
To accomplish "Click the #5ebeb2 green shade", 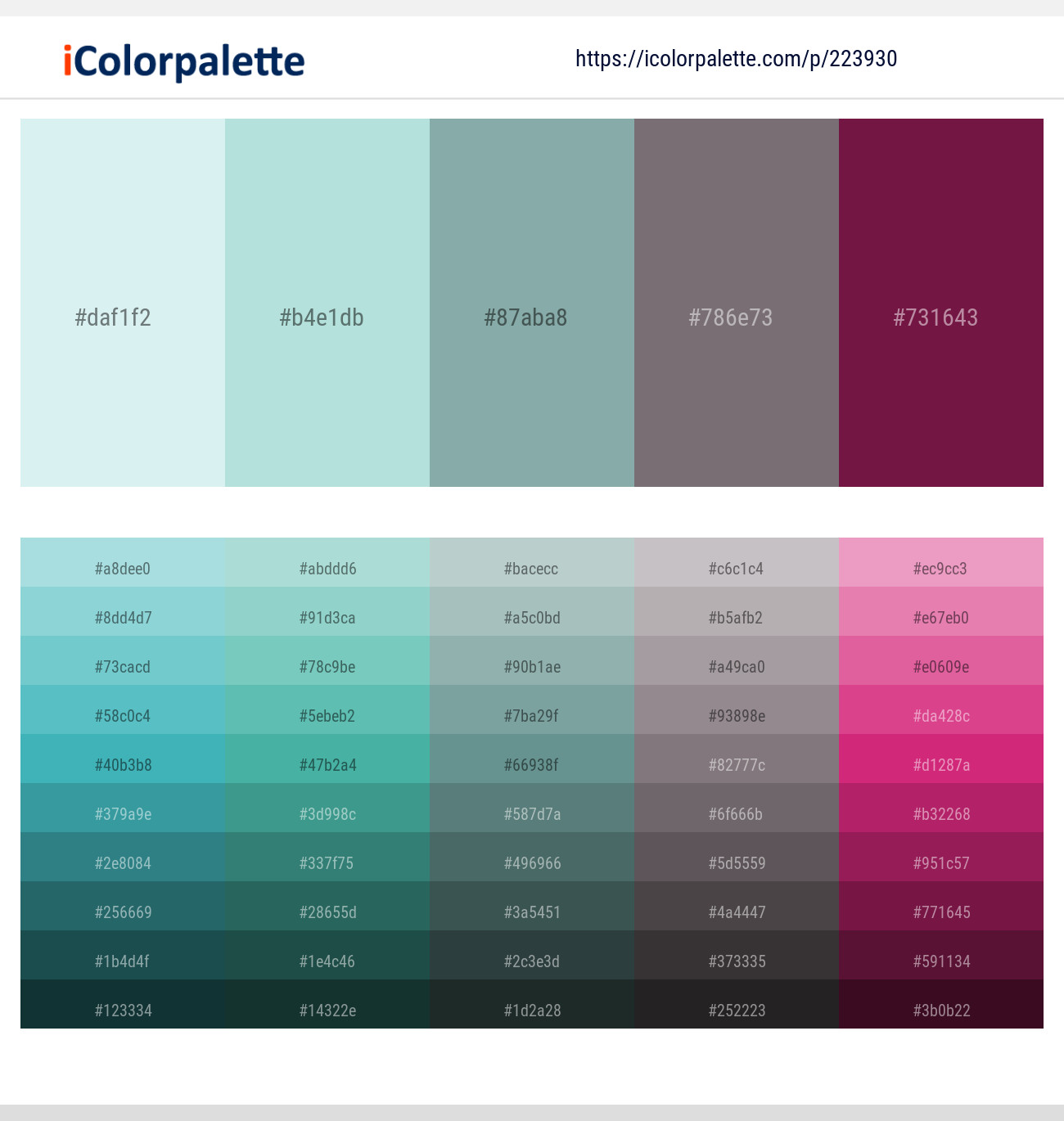I will tap(327, 716).
